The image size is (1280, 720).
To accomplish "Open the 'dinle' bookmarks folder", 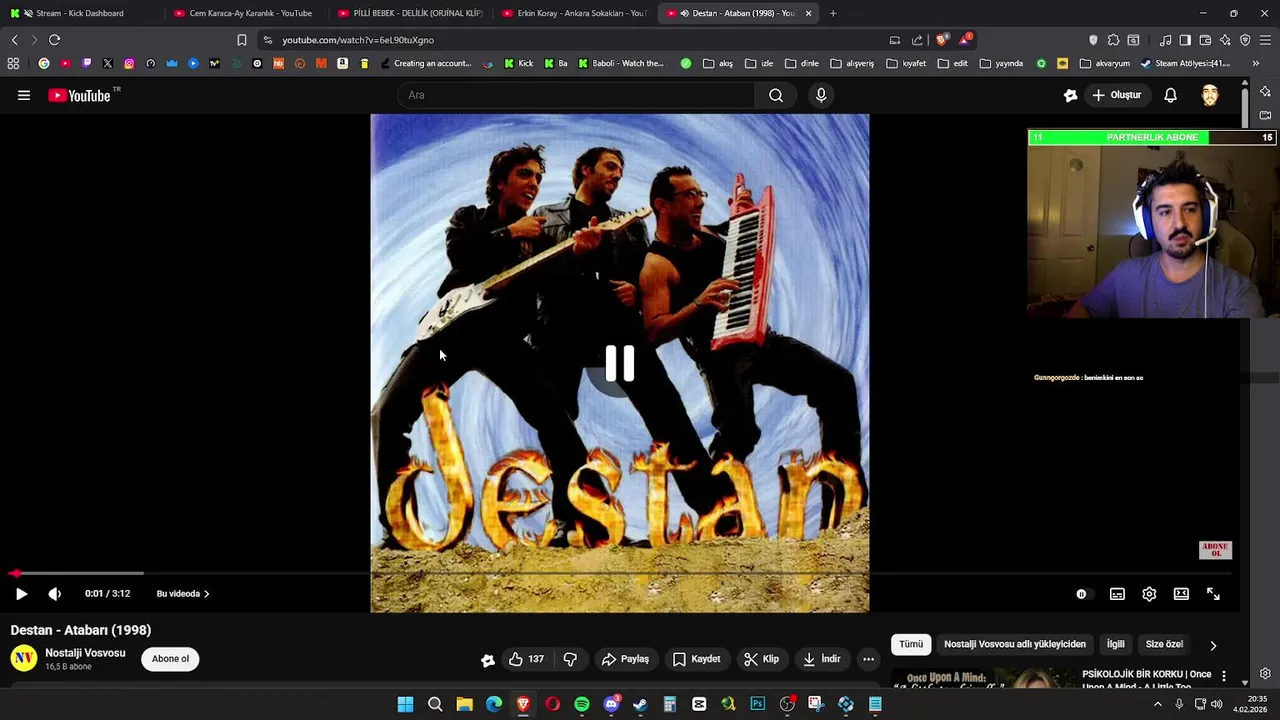I will tap(802, 63).
